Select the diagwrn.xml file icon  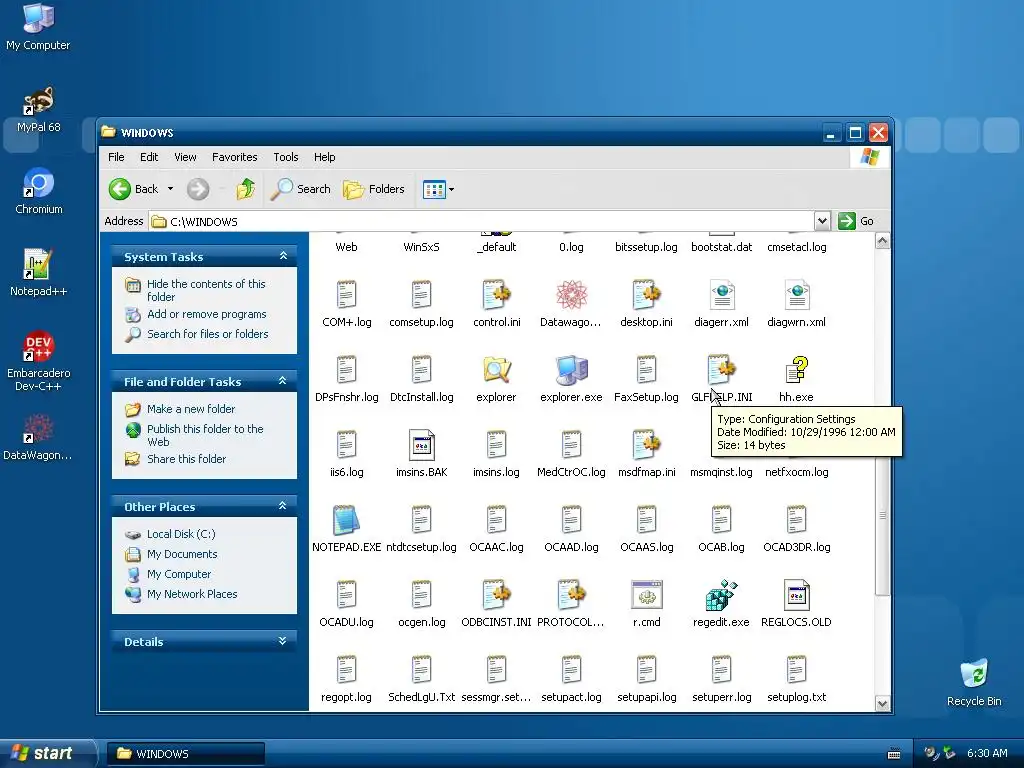pyautogui.click(x=797, y=295)
